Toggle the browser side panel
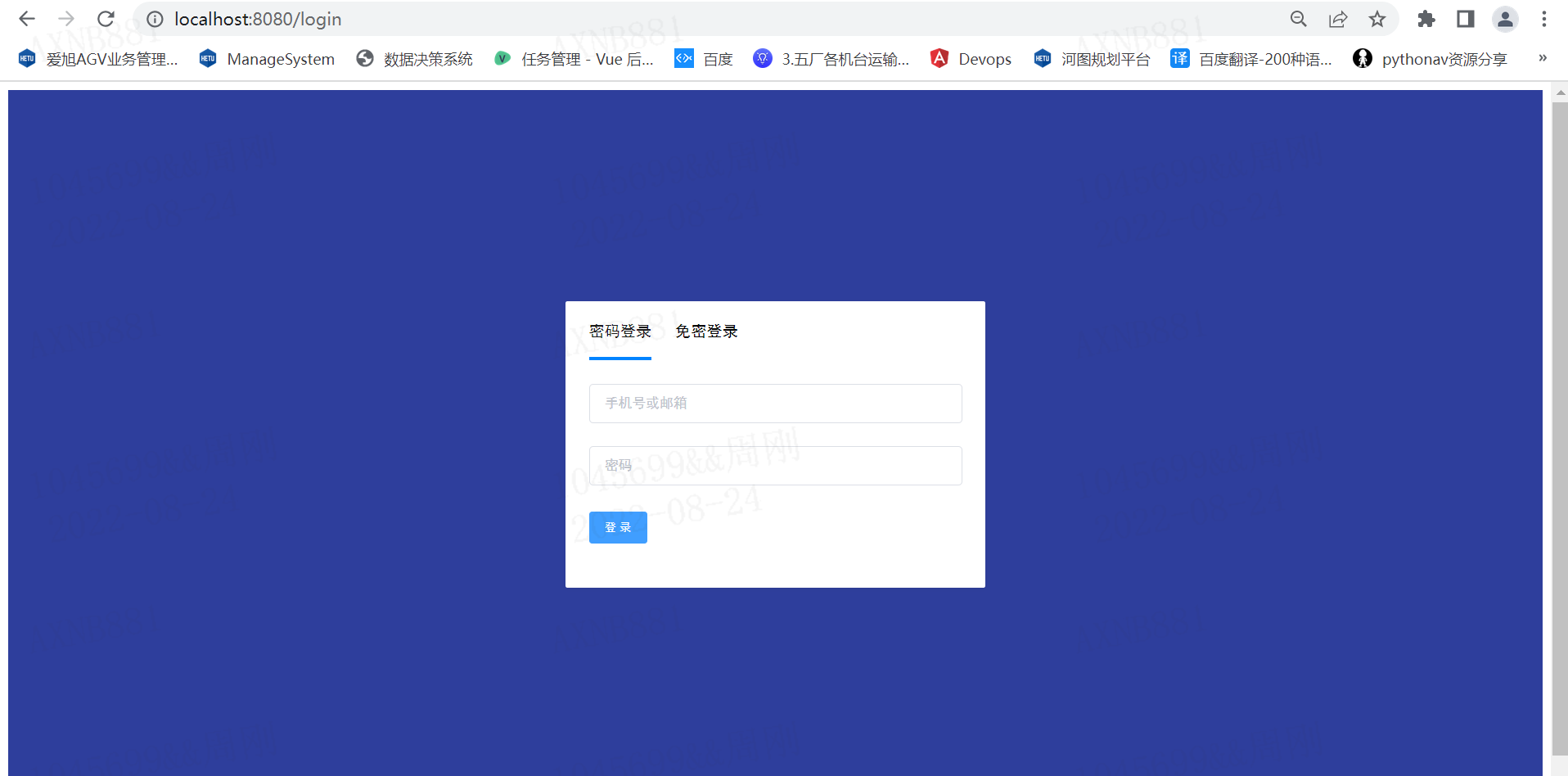Image resolution: width=1568 pixels, height=776 pixels. pos(1466,19)
